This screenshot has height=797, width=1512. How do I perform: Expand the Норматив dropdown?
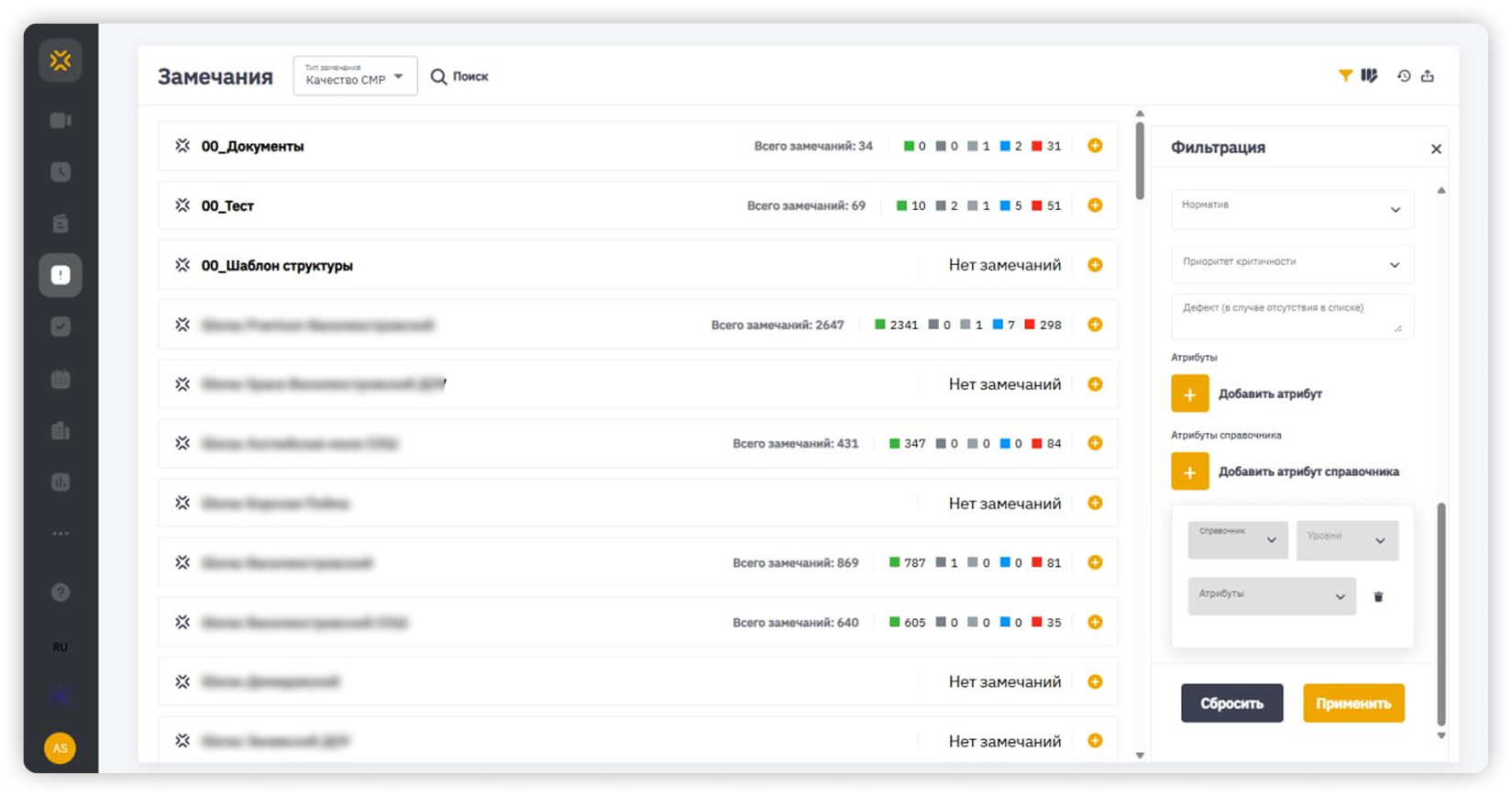1292,209
